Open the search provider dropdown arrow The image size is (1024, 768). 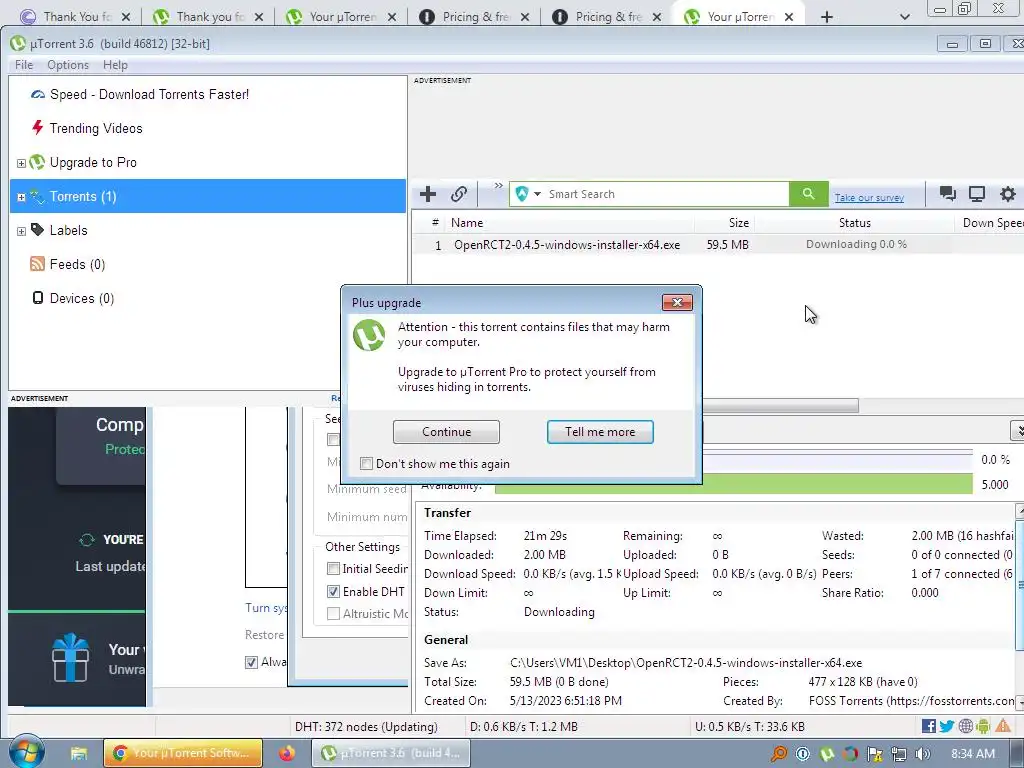(537, 194)
